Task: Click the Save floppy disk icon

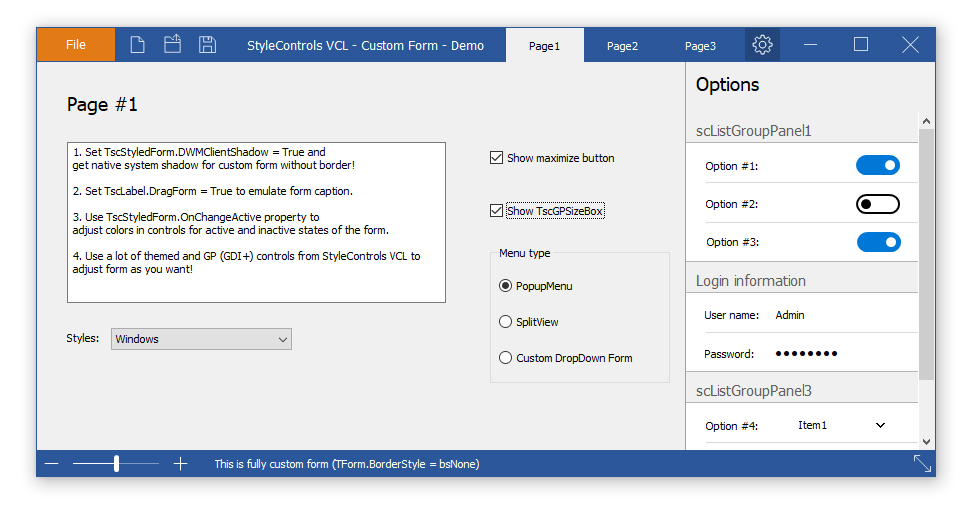Action: point(207,45)
